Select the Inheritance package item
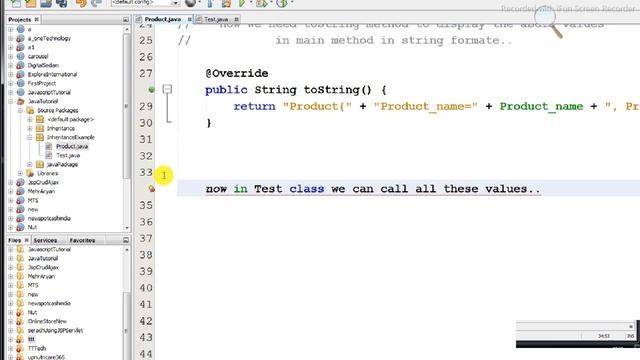Screen dimensions: 640x360 60,128
